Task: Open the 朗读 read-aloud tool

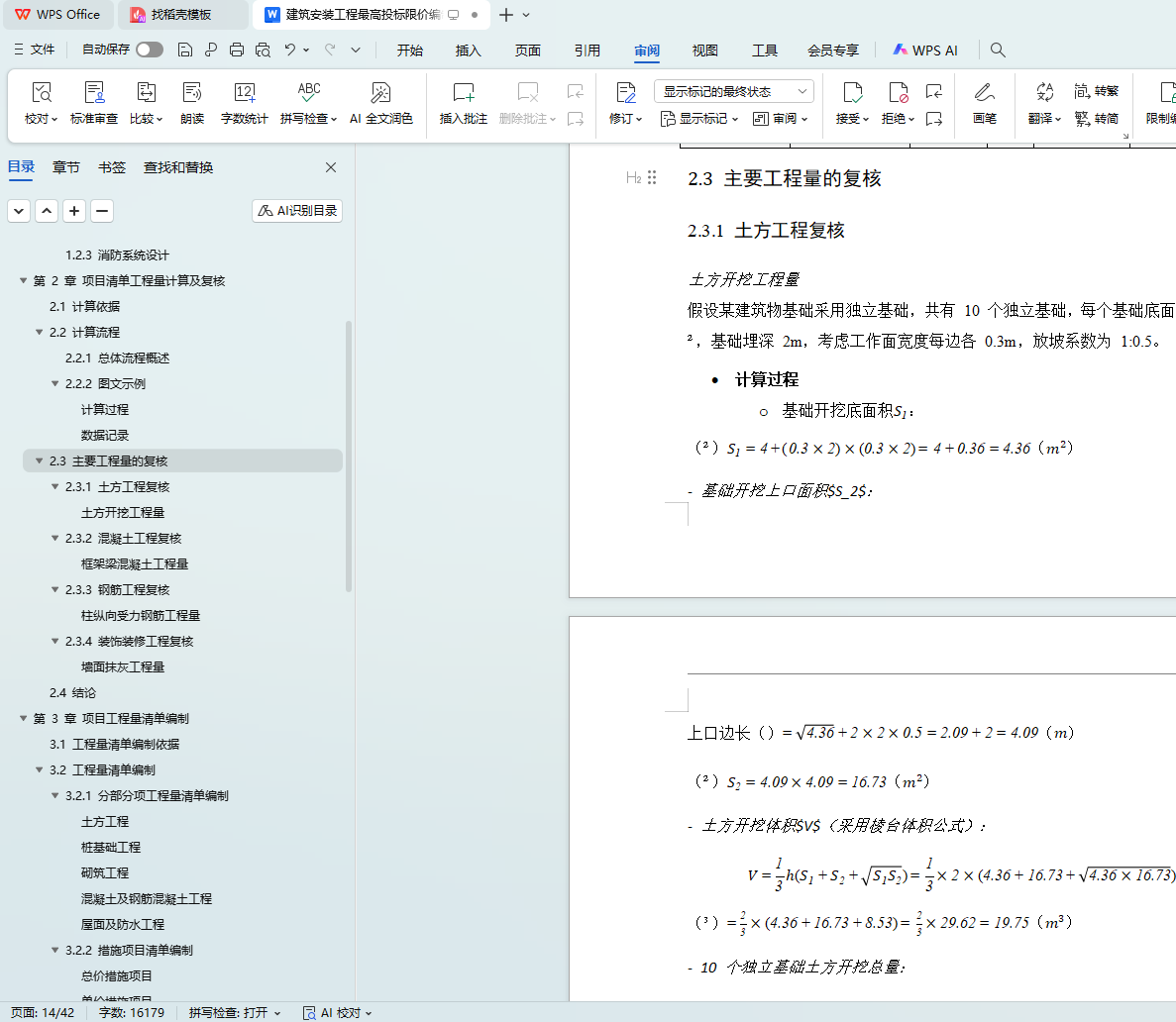Action: 192,103
